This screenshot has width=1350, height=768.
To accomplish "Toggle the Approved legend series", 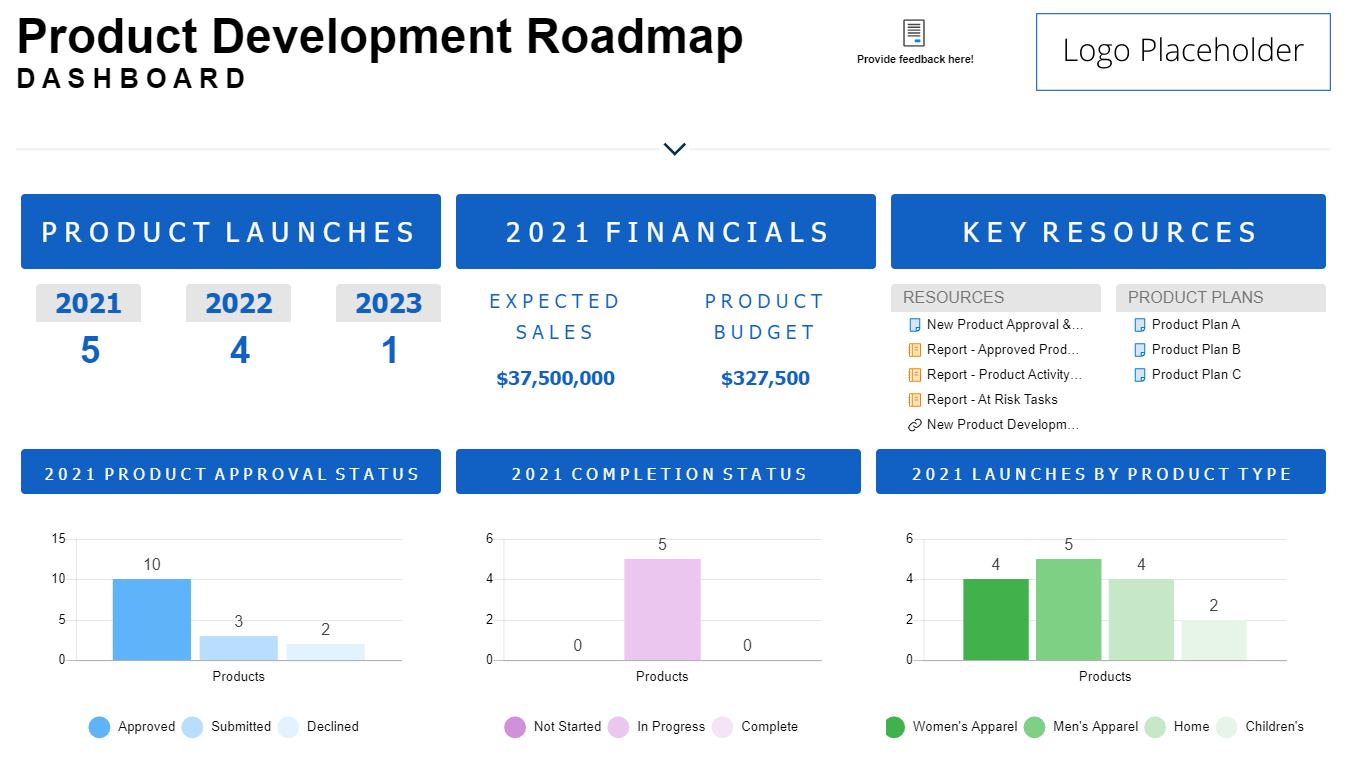I will point(146,727).
